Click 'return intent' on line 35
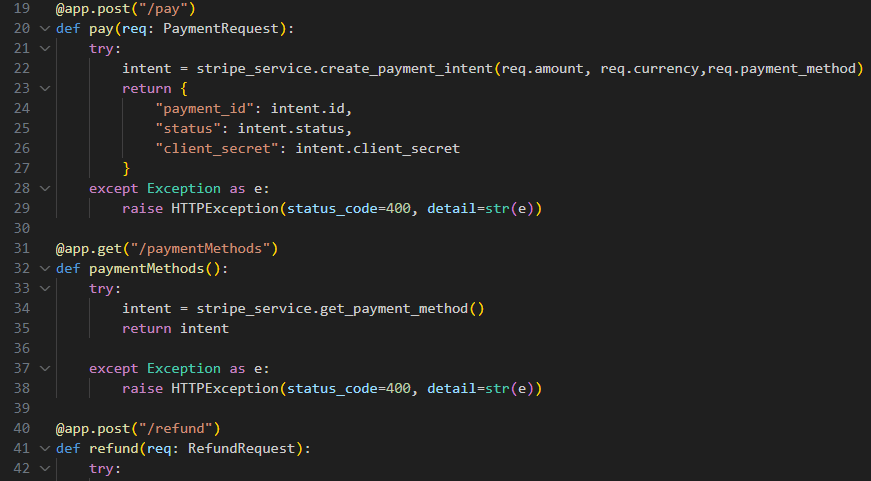 click(x=176, y=328)
